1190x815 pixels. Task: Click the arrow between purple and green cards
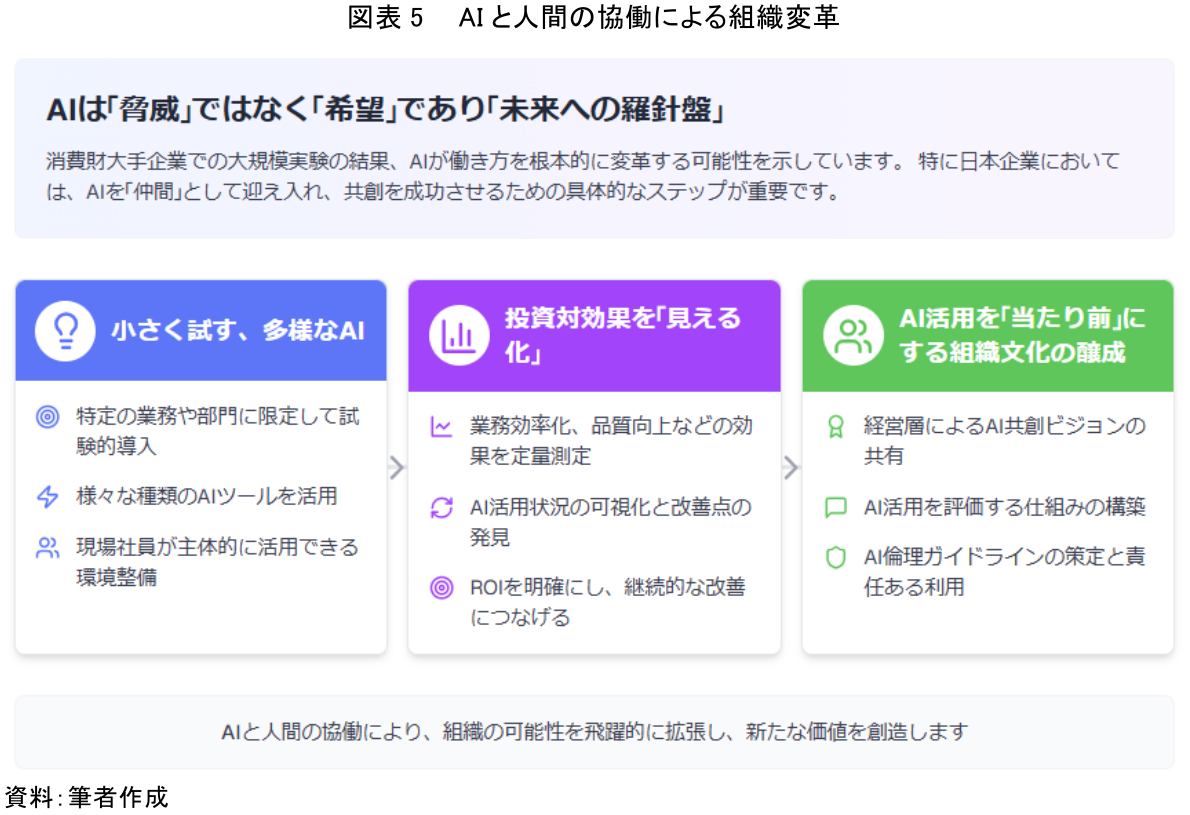[791, 466]
